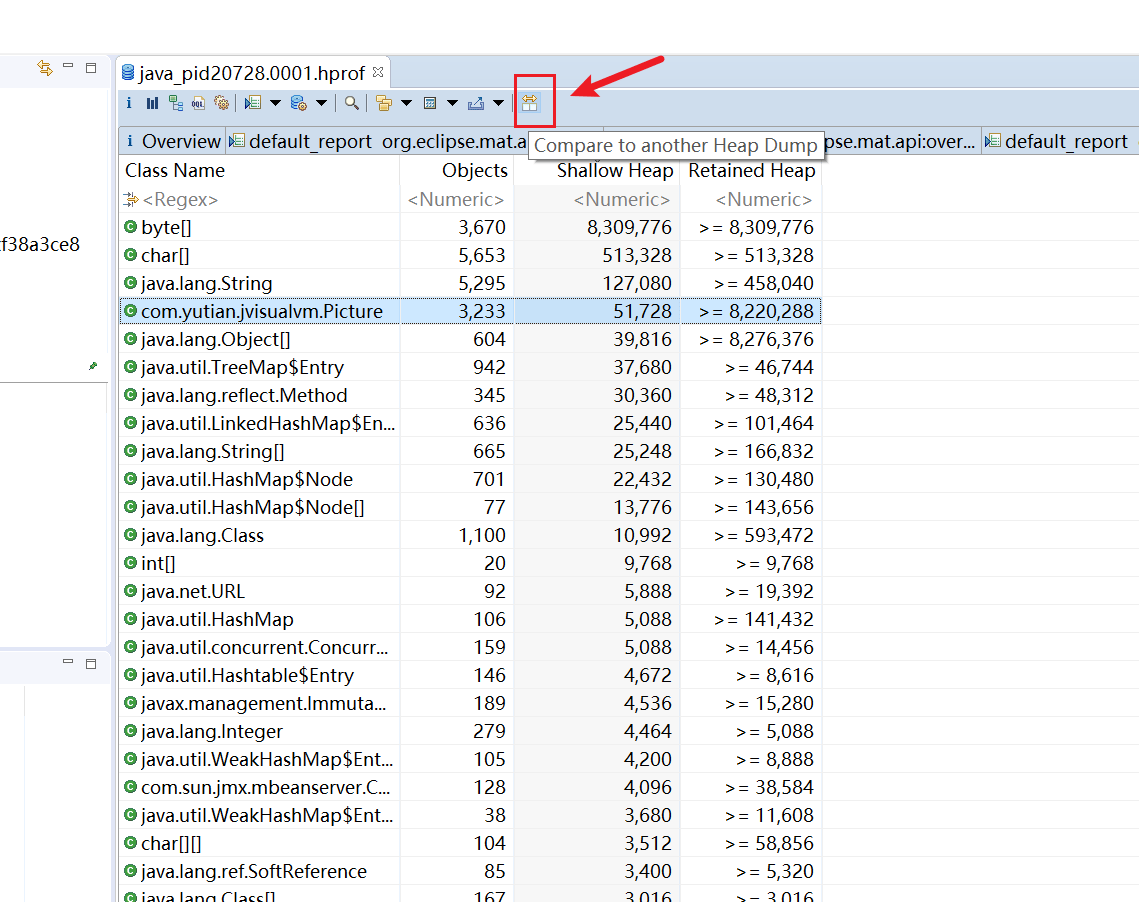Open the OQL query editor
The height and width of the screenshot is (902, 1139).
click(199, 103)
